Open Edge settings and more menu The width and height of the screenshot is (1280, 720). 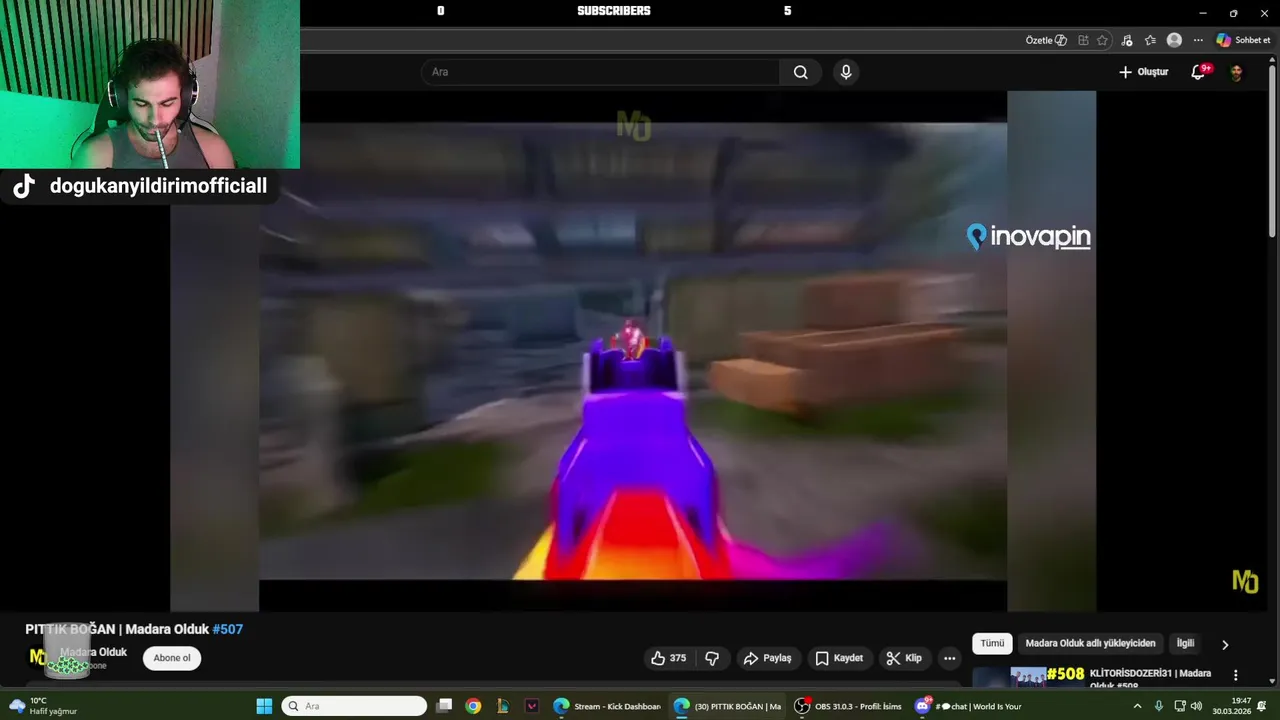click(x=1198, y=40)
